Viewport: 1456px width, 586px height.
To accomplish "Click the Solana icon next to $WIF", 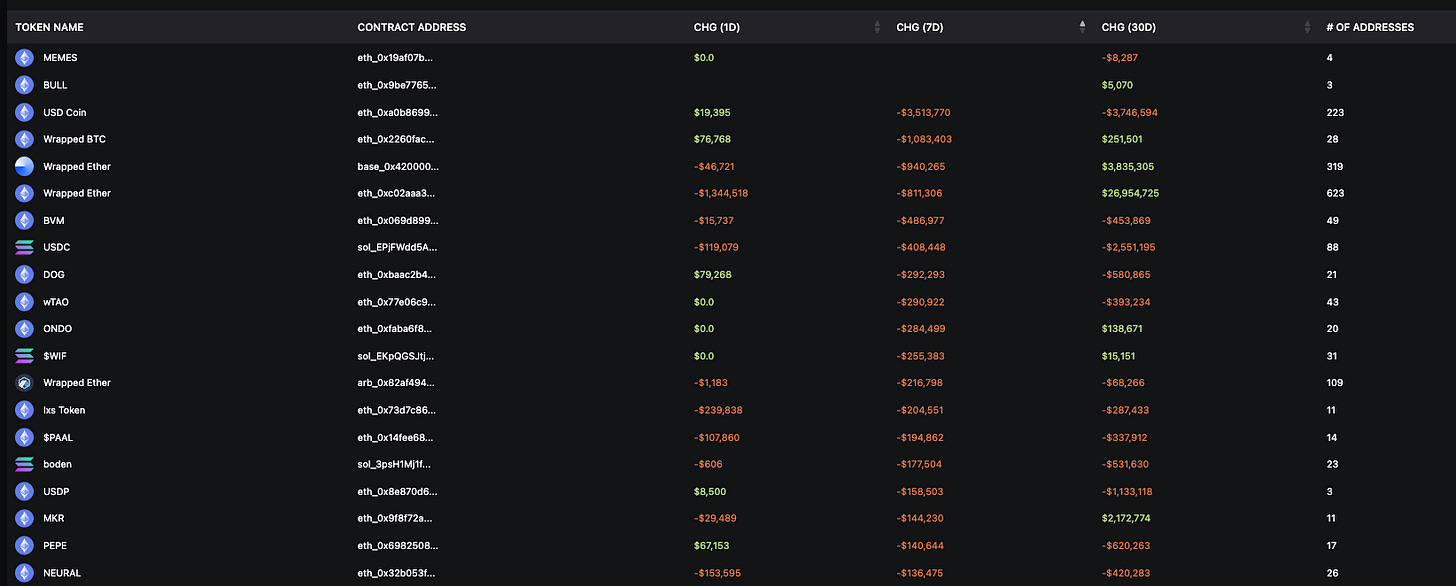I will click(x=24, y=356).
